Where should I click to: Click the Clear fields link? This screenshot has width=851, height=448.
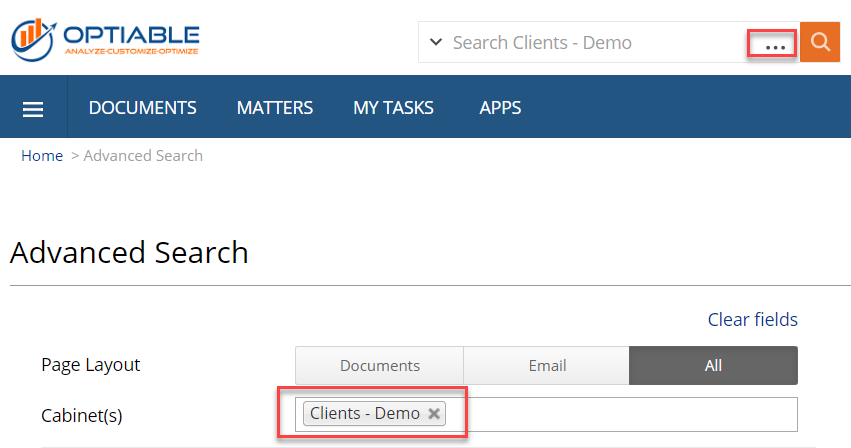click(x=753, y=319)
